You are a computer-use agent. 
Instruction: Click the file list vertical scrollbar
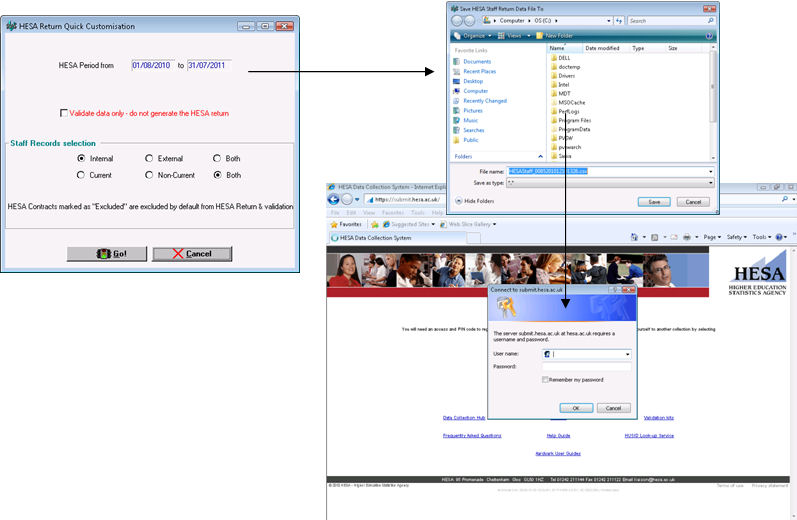(x=713, y=102)
